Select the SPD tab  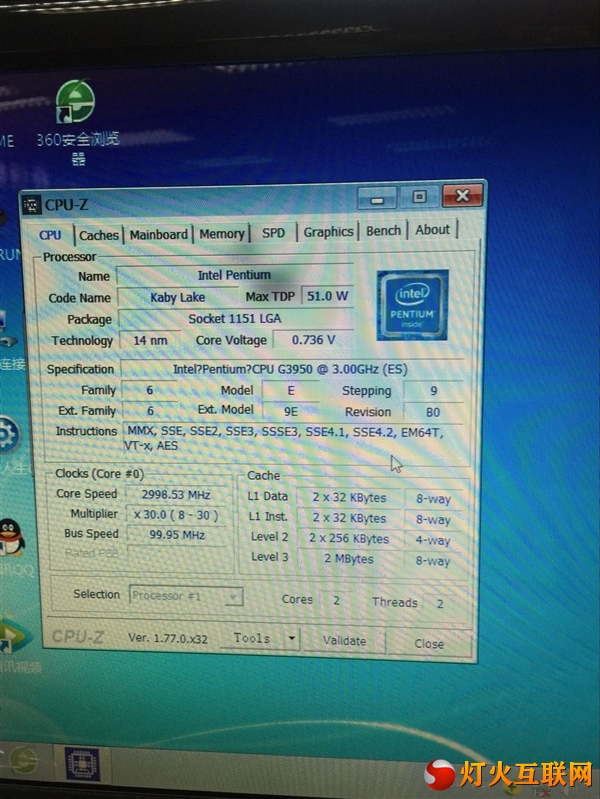pos(273,233)
